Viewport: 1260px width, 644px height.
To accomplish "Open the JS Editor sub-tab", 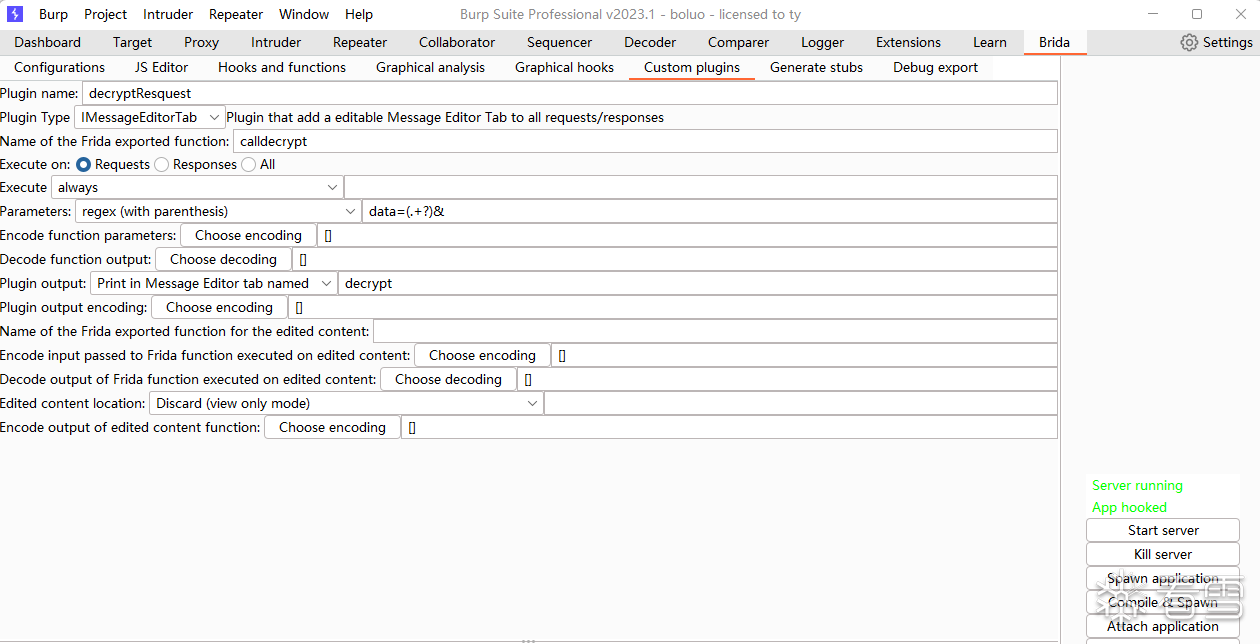I will (x=162, y=67).
